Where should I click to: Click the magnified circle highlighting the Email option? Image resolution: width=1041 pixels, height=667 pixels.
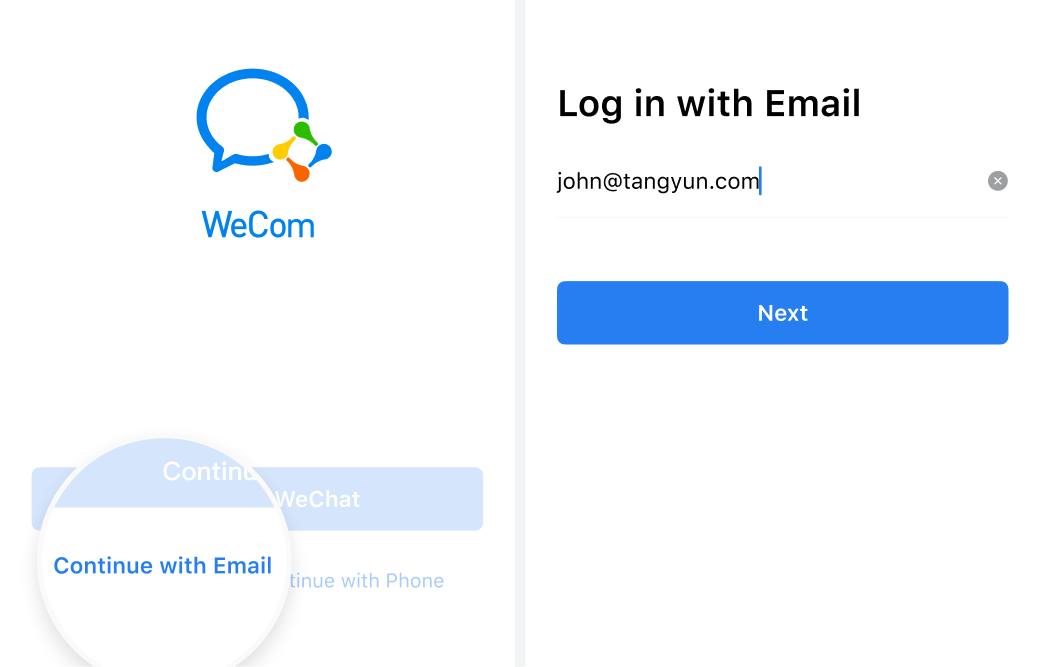[164, 551]
